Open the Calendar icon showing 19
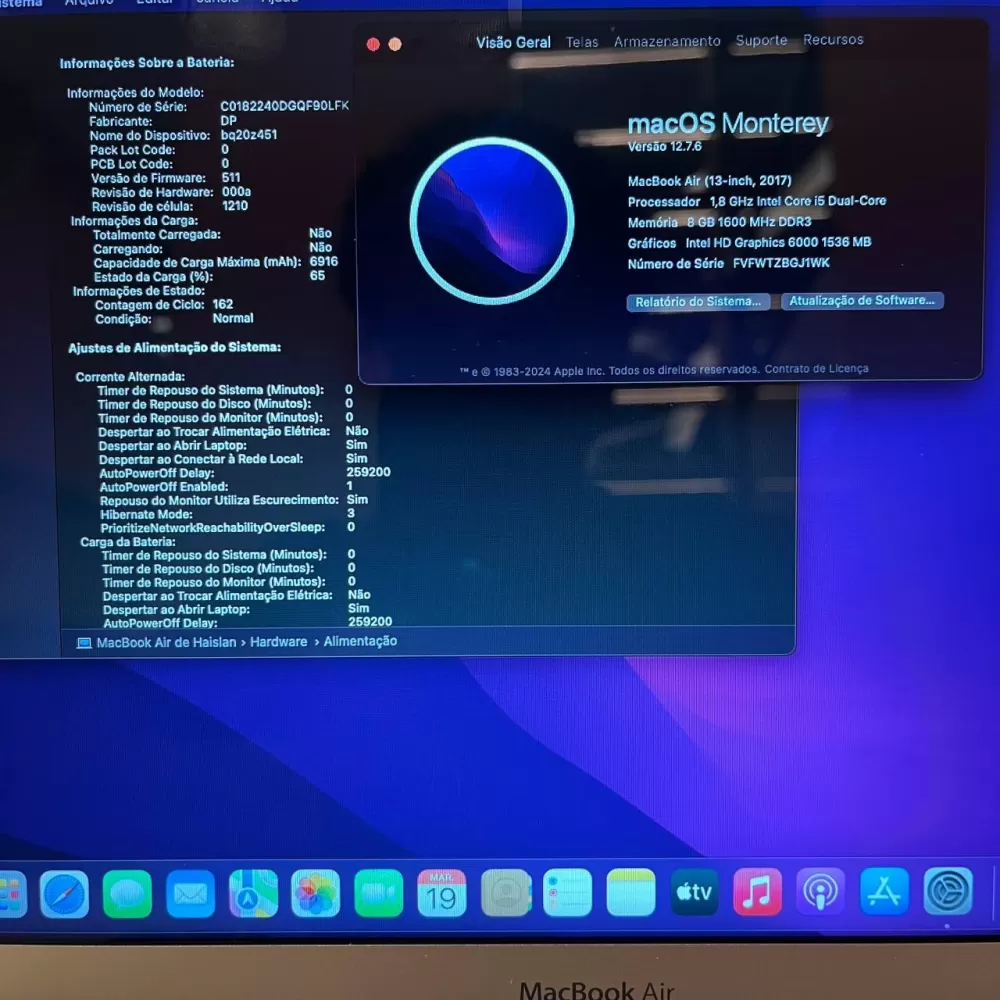The height and width of the screenshot is (1000, 1000). click(442, 893)
